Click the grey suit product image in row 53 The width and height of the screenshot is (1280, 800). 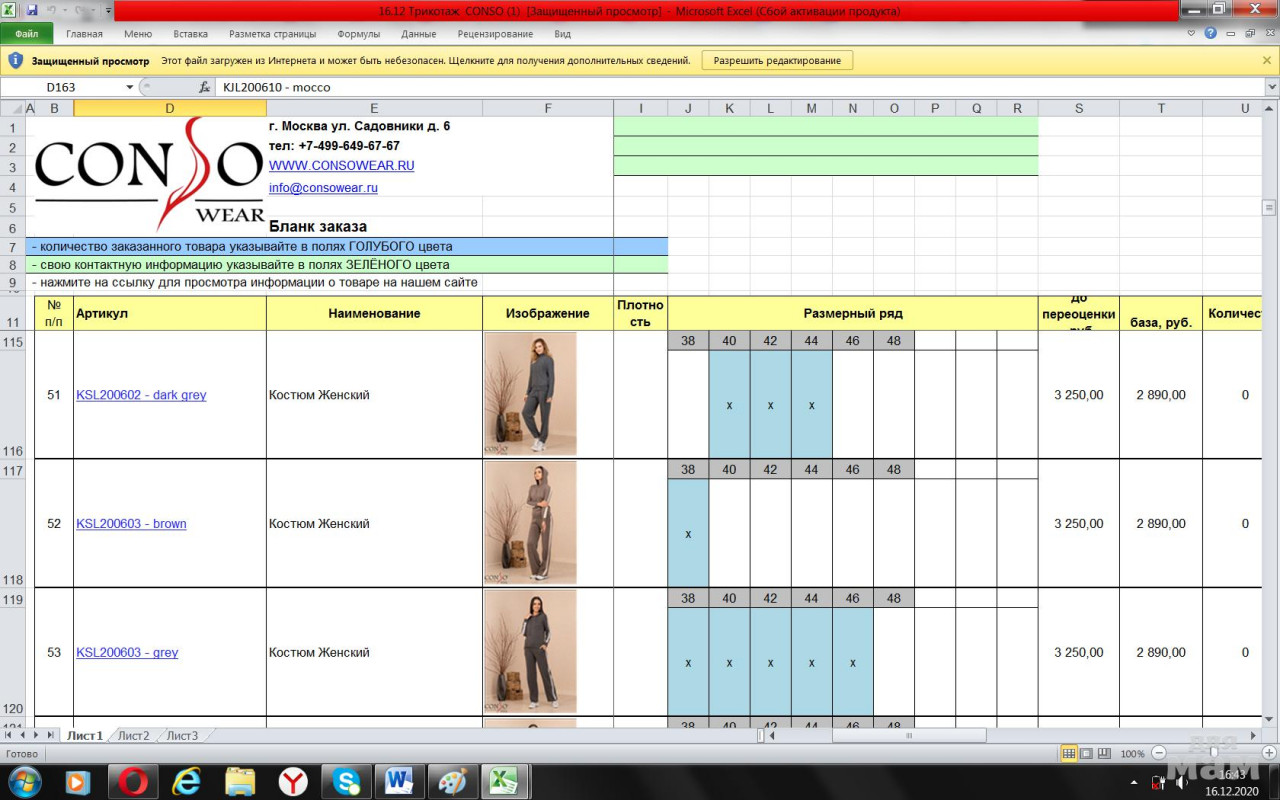(529, 651)
